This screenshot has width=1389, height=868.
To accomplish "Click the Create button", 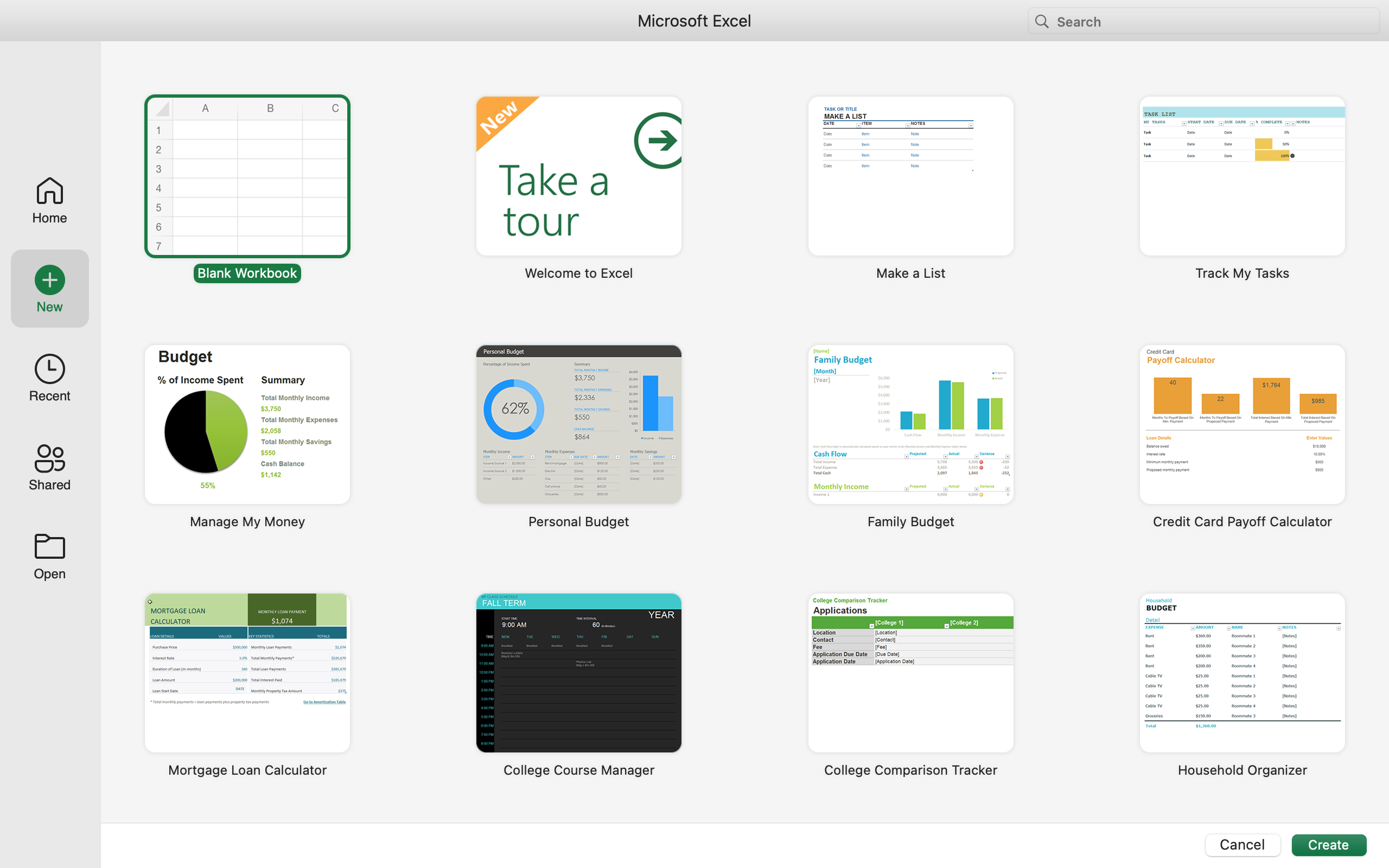I will (1328, 845).
